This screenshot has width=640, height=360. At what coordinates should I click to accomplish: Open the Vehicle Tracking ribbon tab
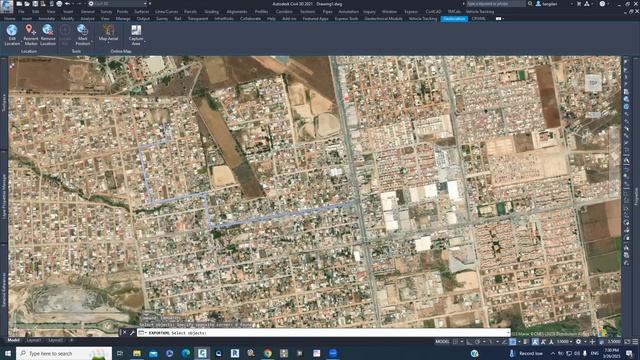click(422, 18)
